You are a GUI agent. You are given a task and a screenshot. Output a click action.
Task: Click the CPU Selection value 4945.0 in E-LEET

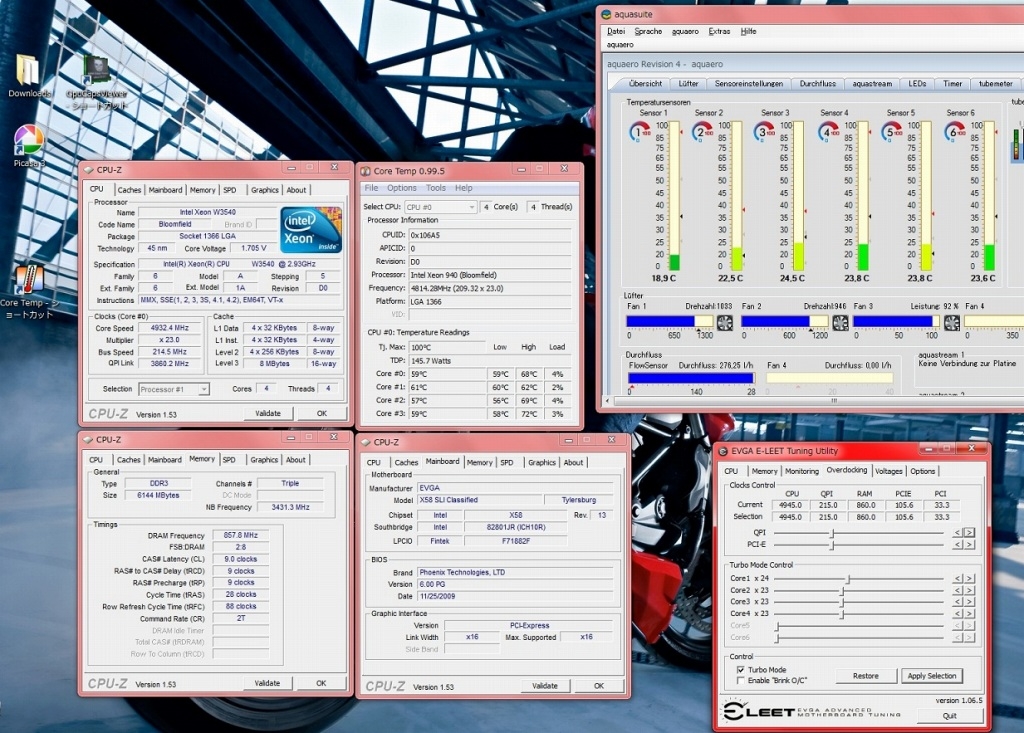(x=790, y=517)
